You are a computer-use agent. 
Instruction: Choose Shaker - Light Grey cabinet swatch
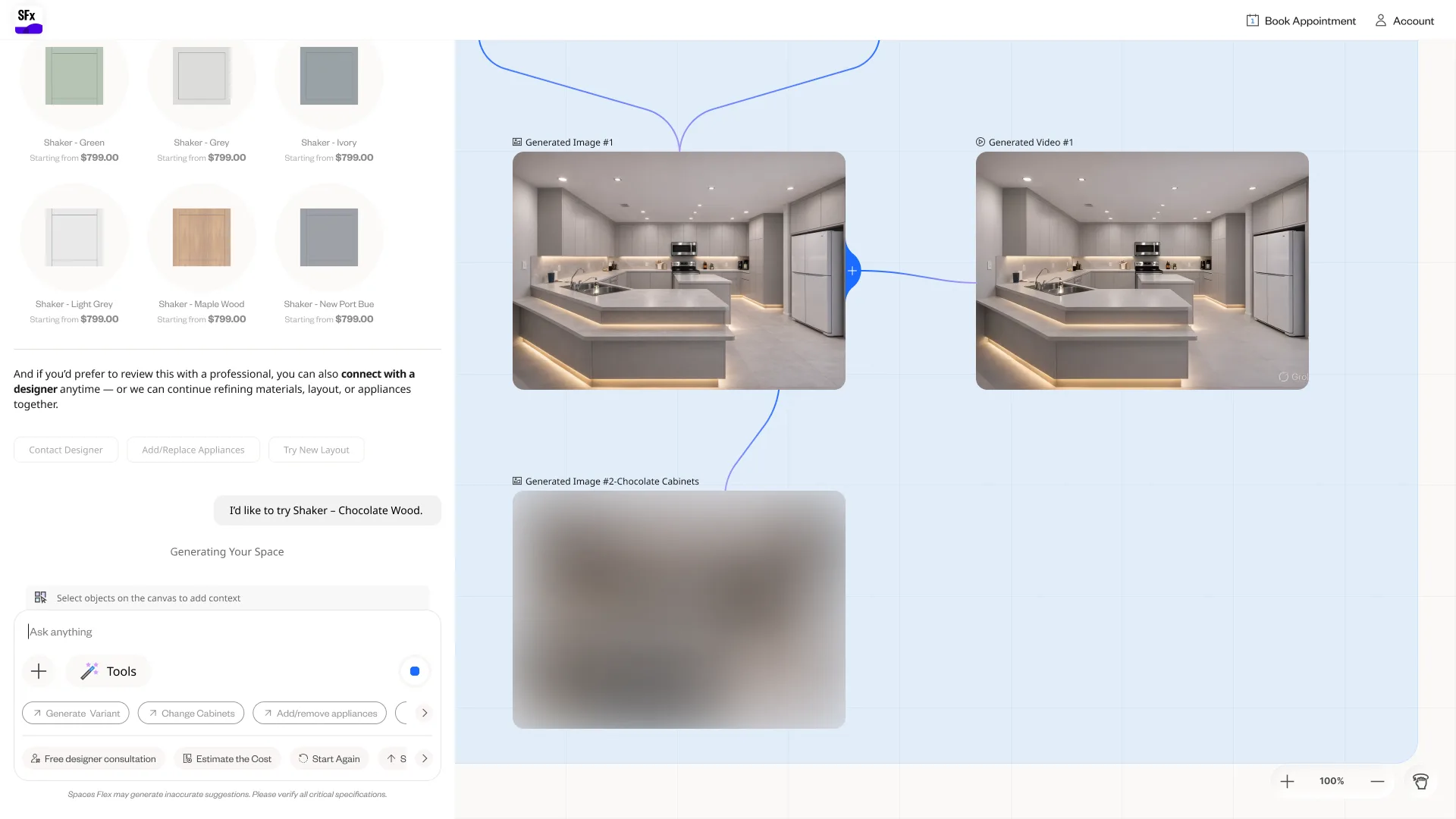74,237
